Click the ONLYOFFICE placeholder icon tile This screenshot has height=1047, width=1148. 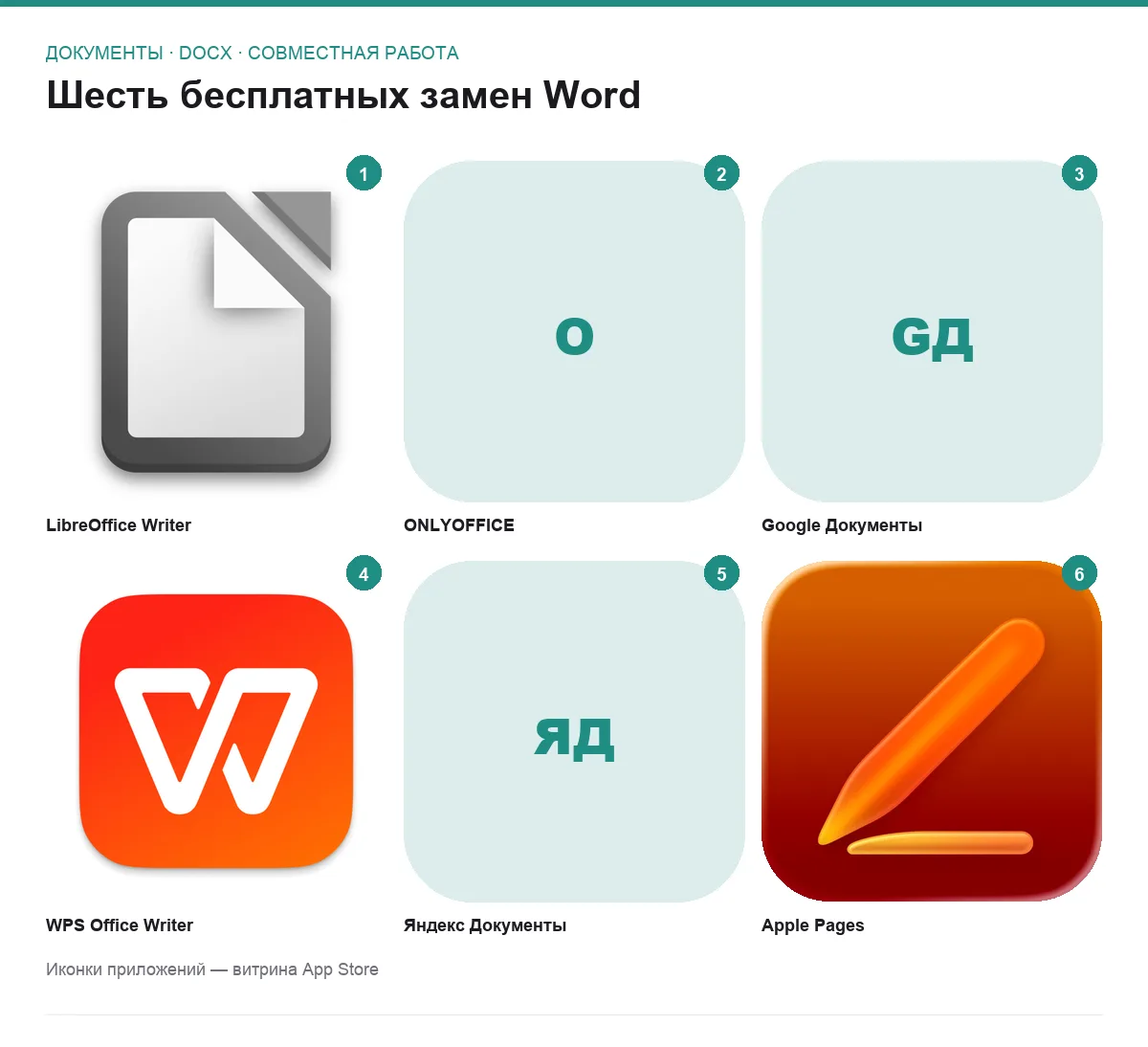tap(574, 331)
